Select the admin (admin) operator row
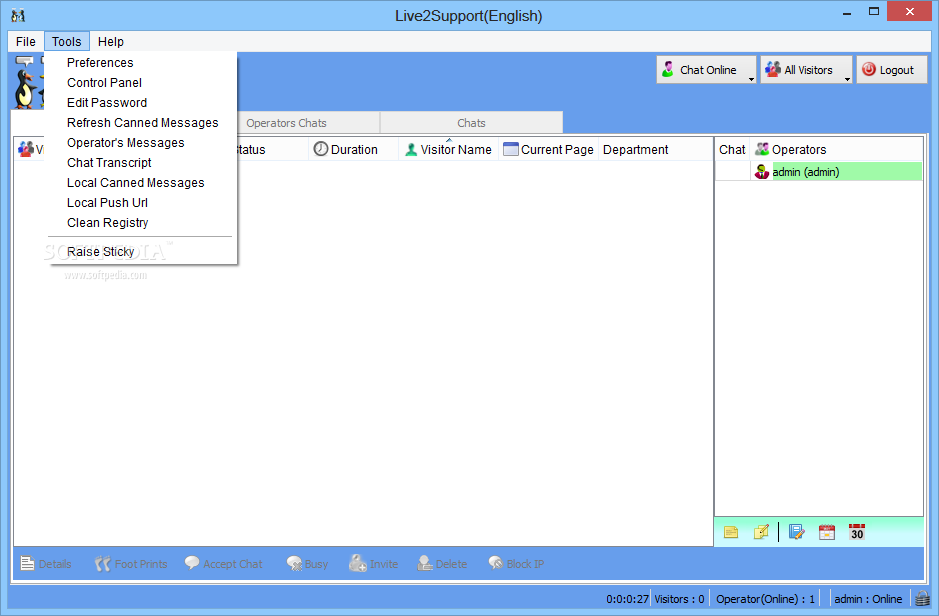This screenshot has width=939, height=616. [x=819, y=172]
